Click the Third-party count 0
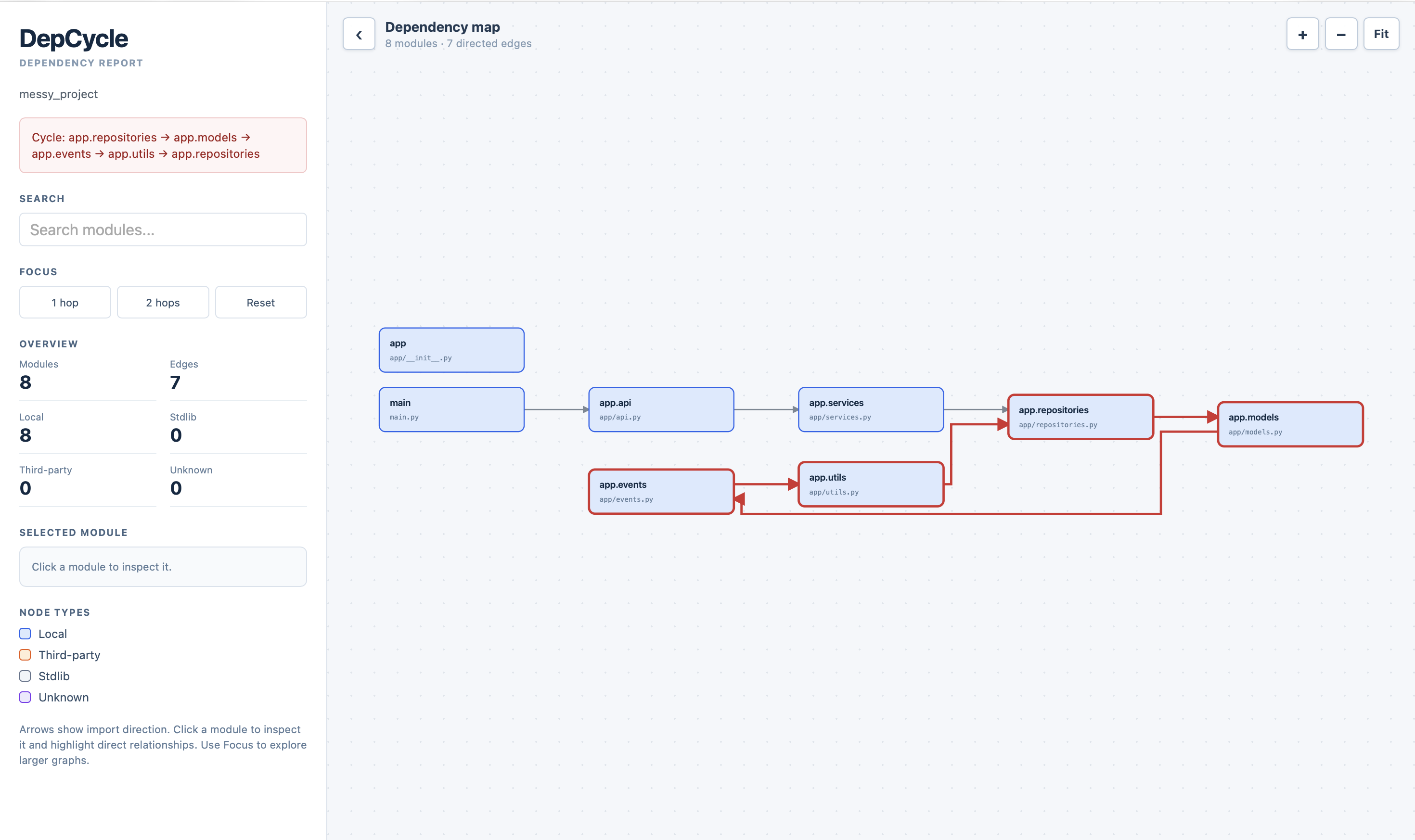This screenshot has height=840, width=1415. pos(26,488)
